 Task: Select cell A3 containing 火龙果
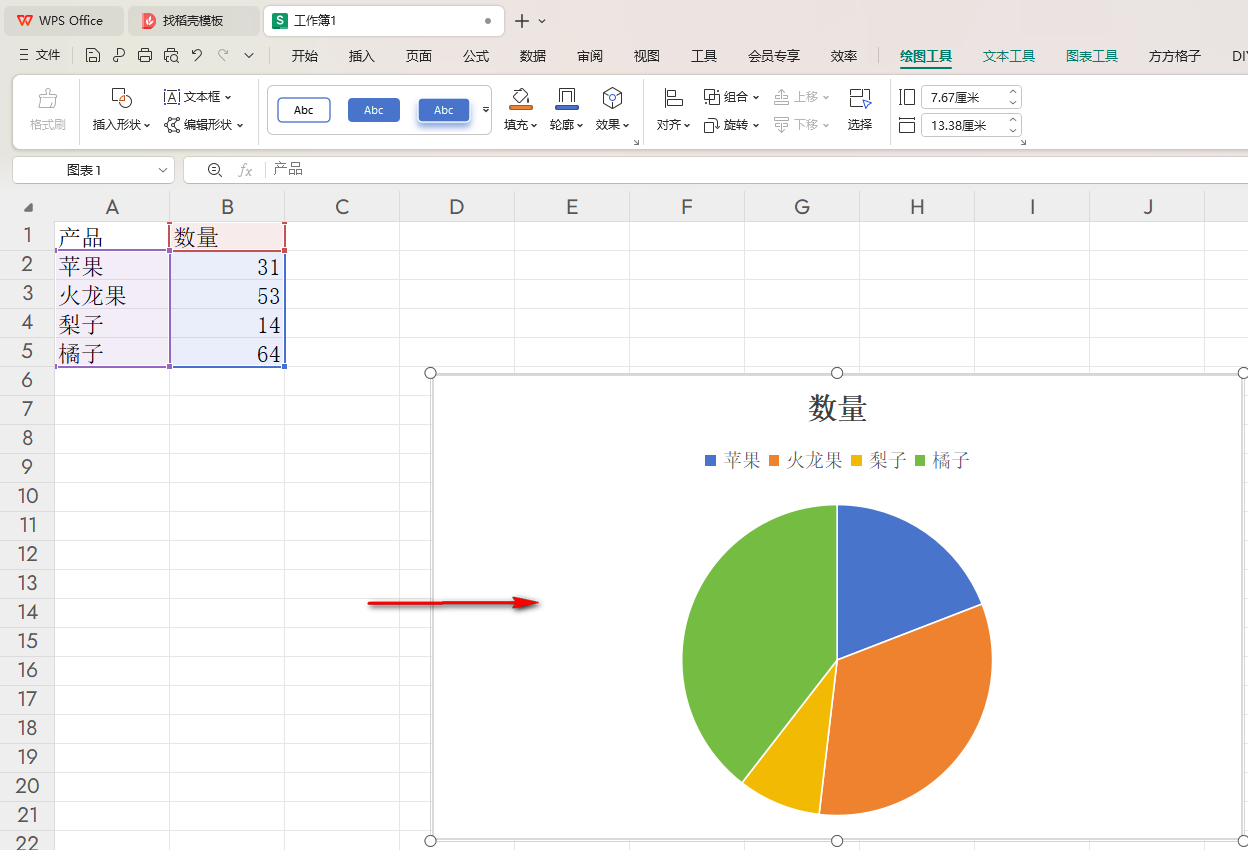pos(112,294)
